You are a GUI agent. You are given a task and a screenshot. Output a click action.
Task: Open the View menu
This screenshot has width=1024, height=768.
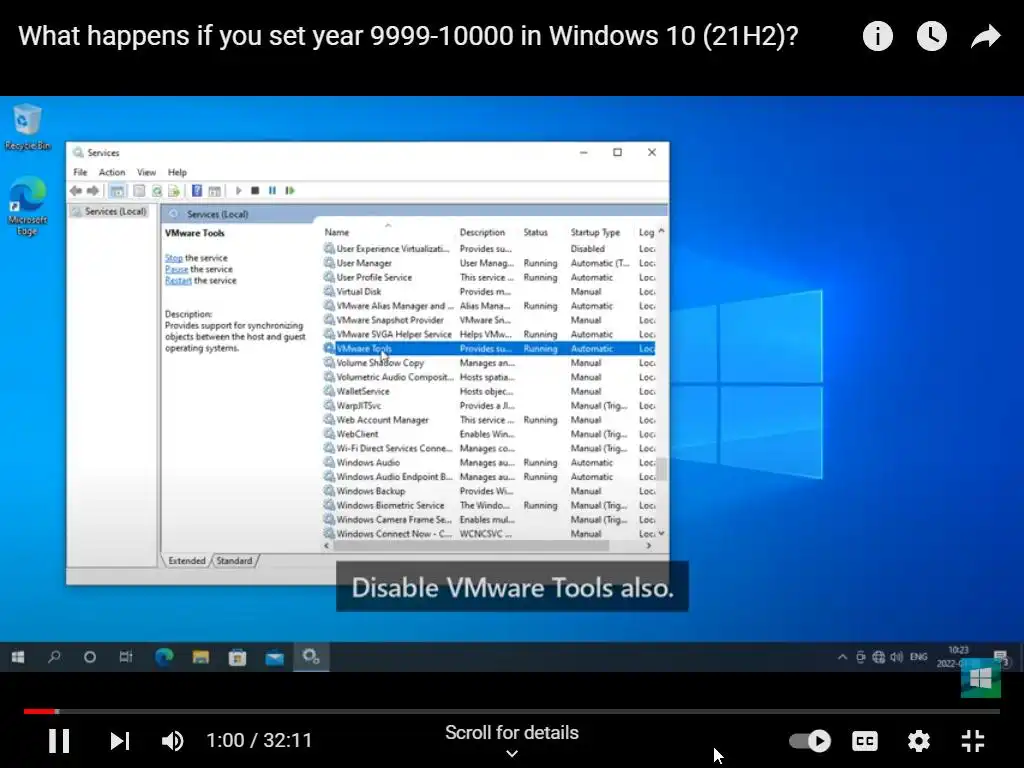[x=146, y=172]
